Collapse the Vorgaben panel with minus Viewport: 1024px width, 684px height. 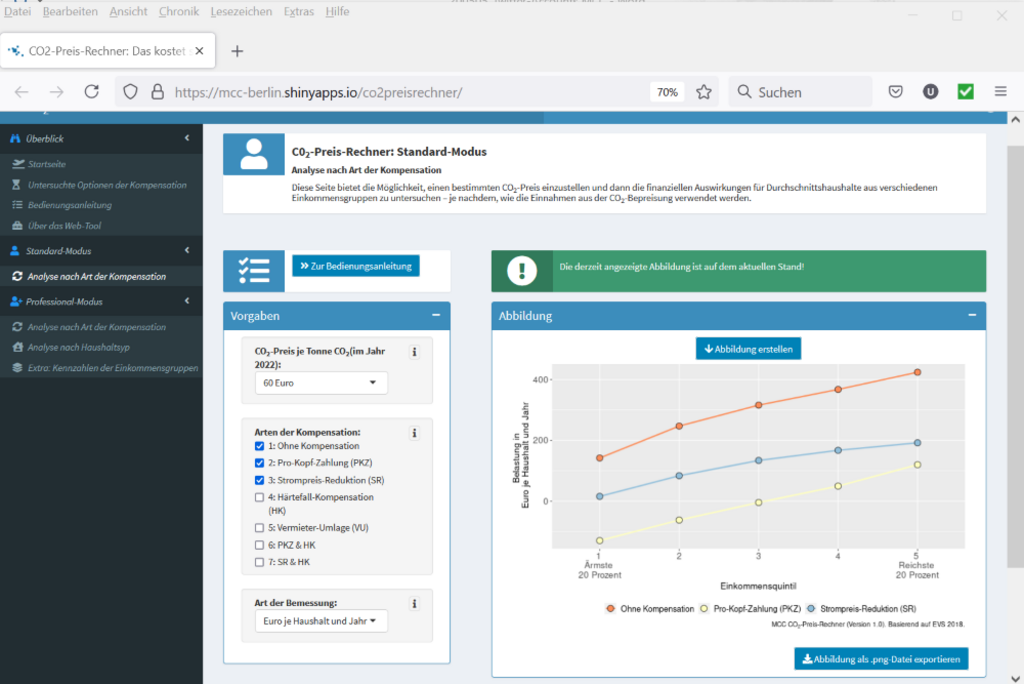436,316
